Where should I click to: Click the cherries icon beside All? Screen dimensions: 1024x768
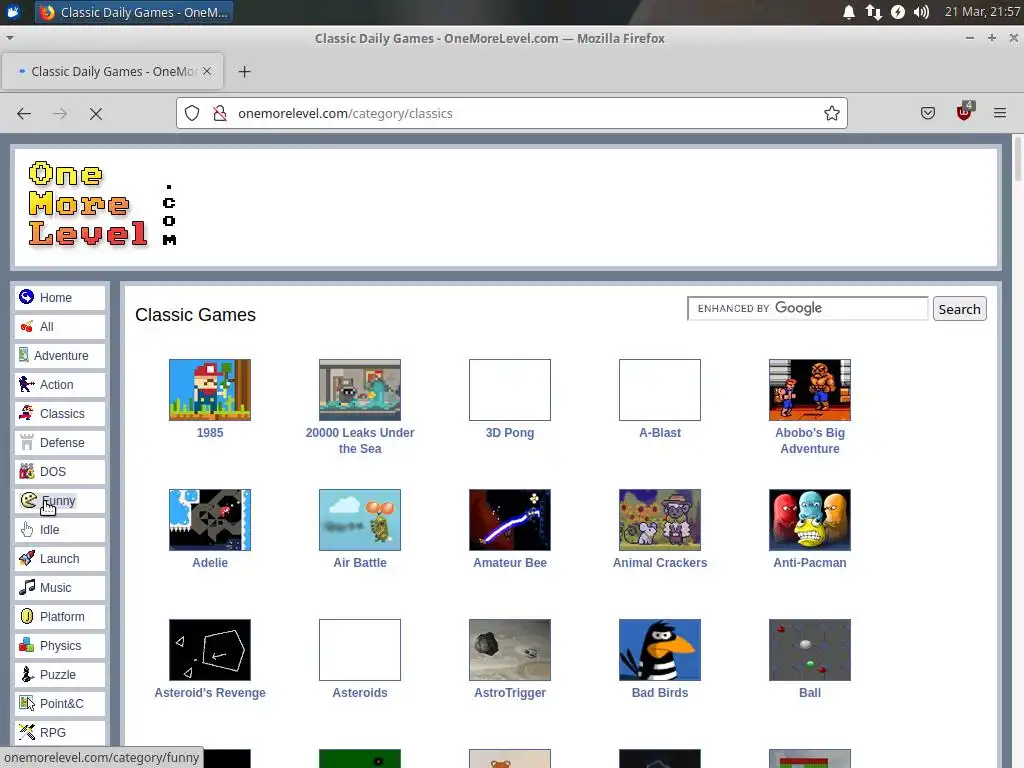(26, 327)
